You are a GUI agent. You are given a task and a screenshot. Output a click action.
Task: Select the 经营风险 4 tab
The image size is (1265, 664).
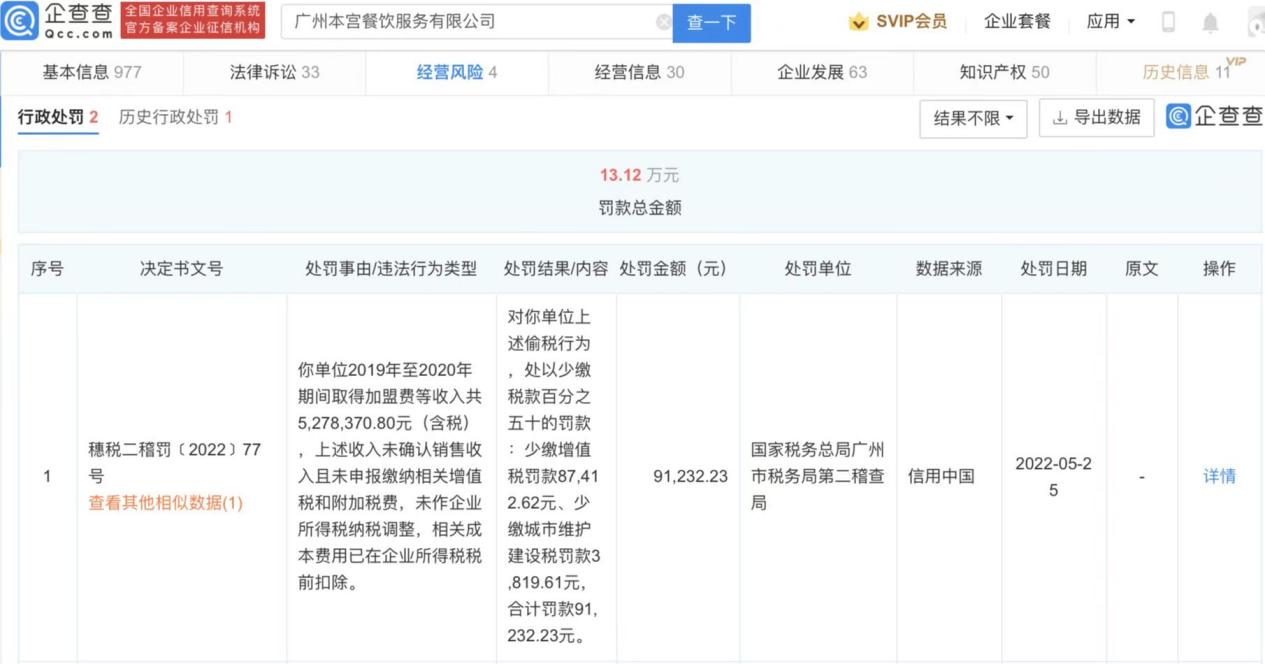pyautogui.click(x=457, y=72)
